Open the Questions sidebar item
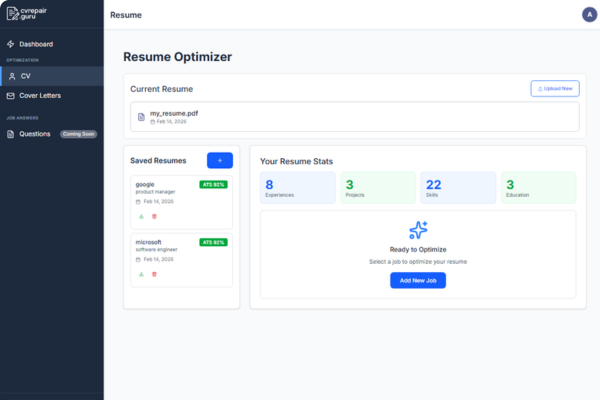The image size is (600, 400). pyautogui.click(x=52, y=134)
